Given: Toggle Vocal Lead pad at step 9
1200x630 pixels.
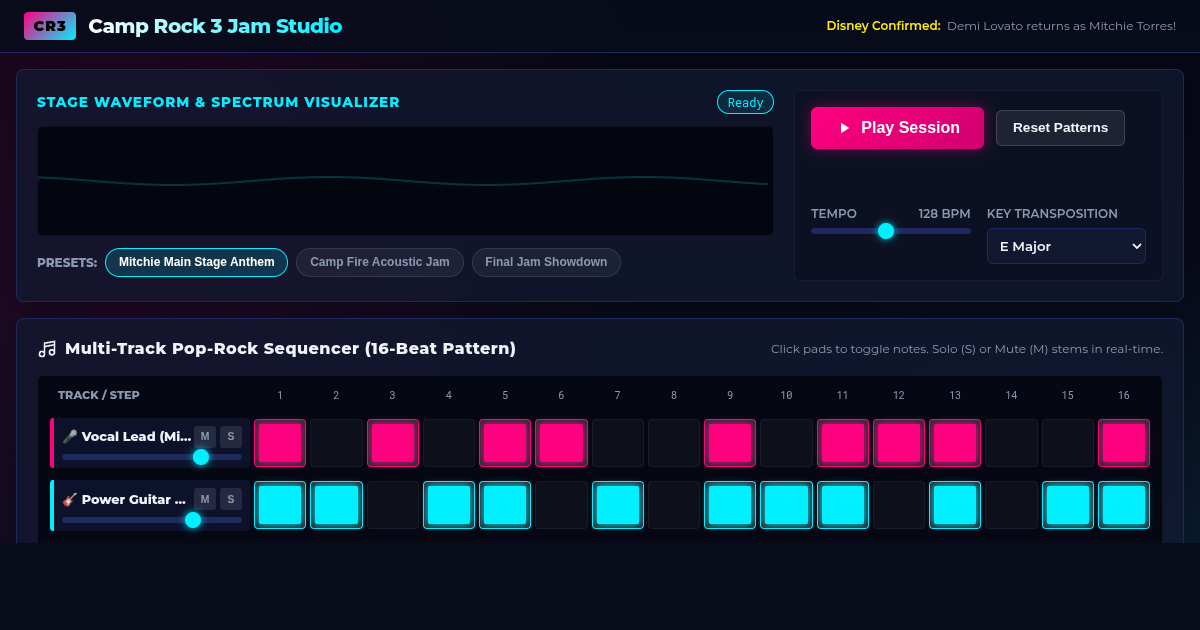Looking at the screenshot, I should [730, 443].
